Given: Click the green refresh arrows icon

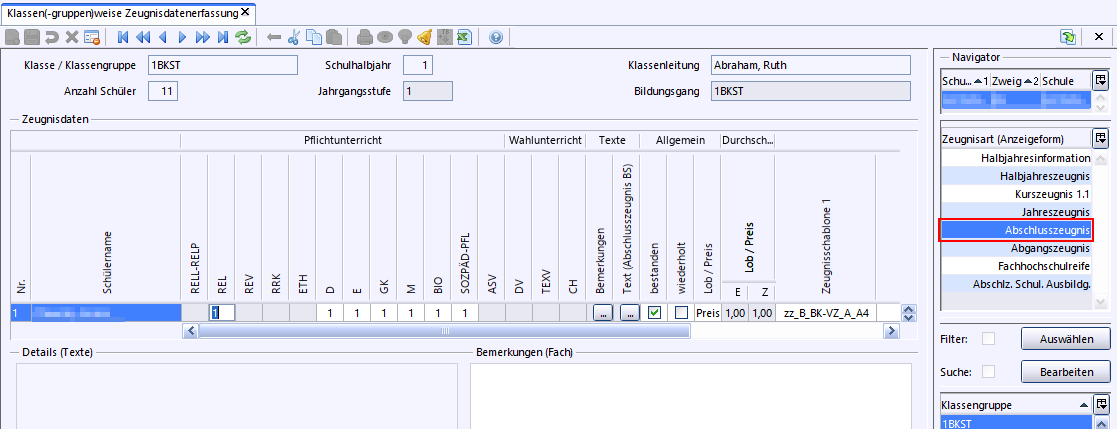Looking at the screenshot, I should tap(243, 37).
